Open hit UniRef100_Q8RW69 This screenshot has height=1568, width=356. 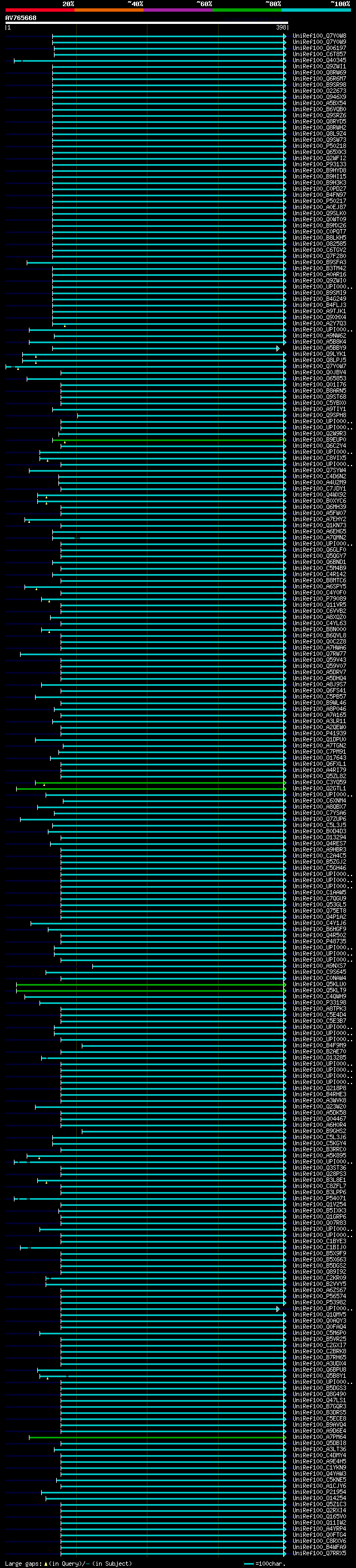coord(319,72)
